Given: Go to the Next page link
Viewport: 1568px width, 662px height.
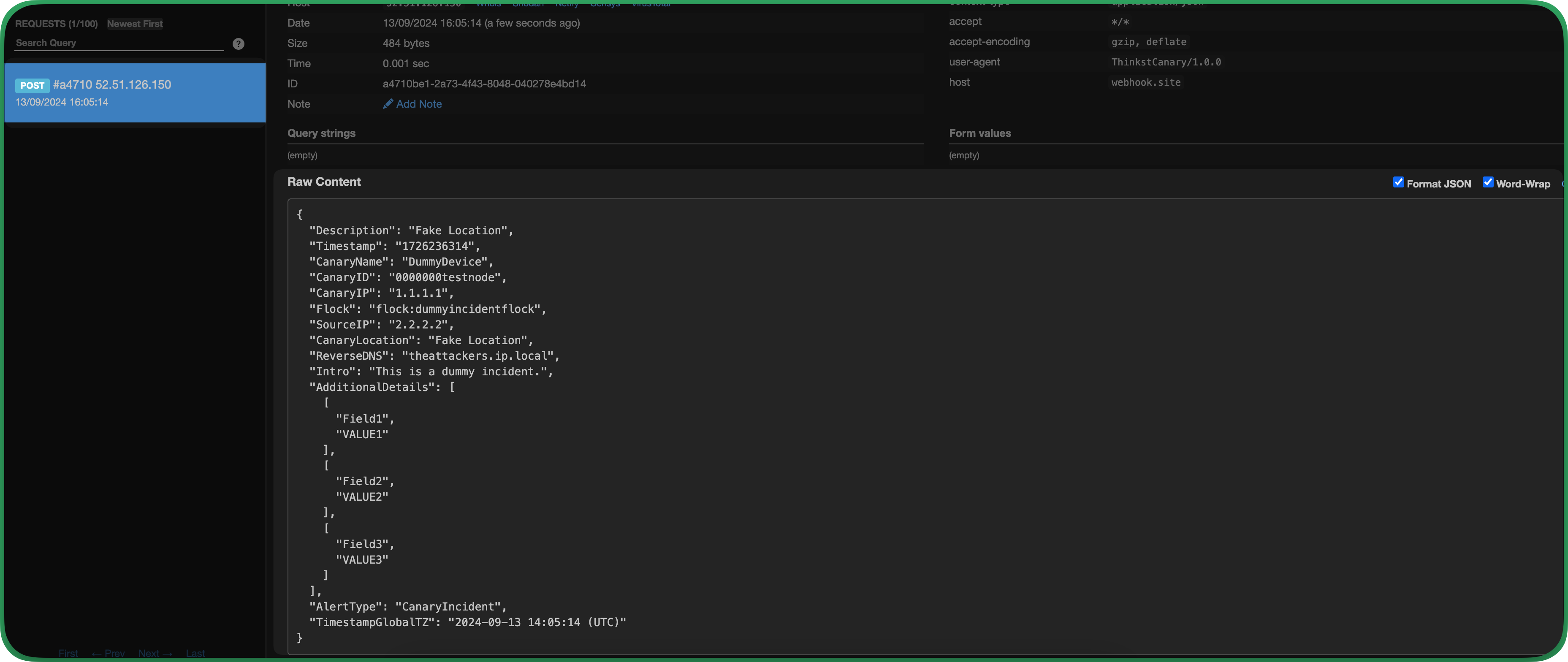Looking at the screenshot, I should 155,654.
